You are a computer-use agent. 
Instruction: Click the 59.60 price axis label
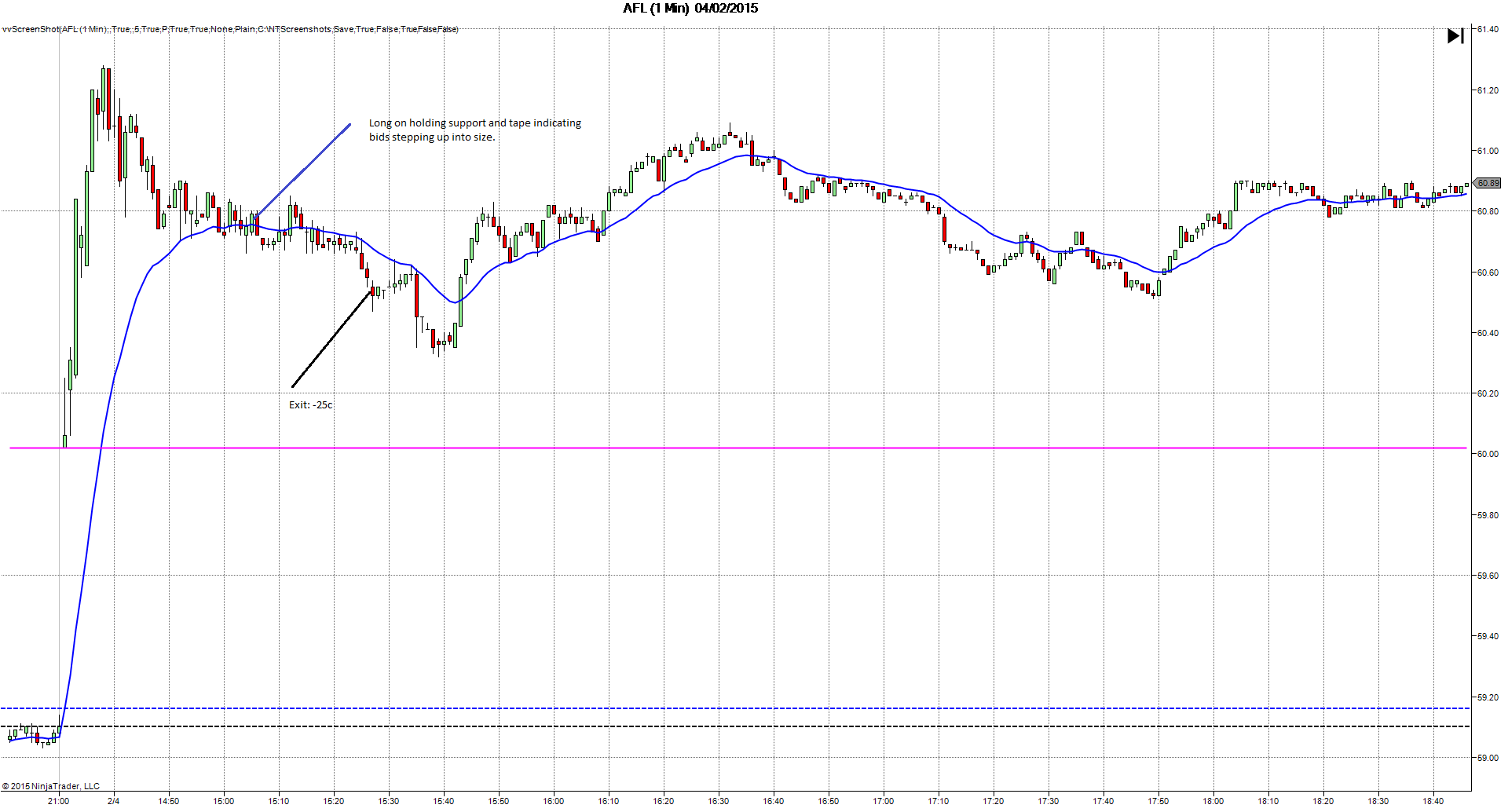click(x=1488, y=576)
